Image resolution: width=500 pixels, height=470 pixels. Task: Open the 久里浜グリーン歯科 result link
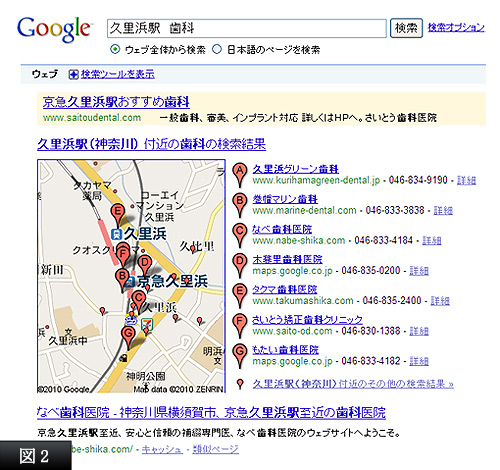click(x=296, y=169)
